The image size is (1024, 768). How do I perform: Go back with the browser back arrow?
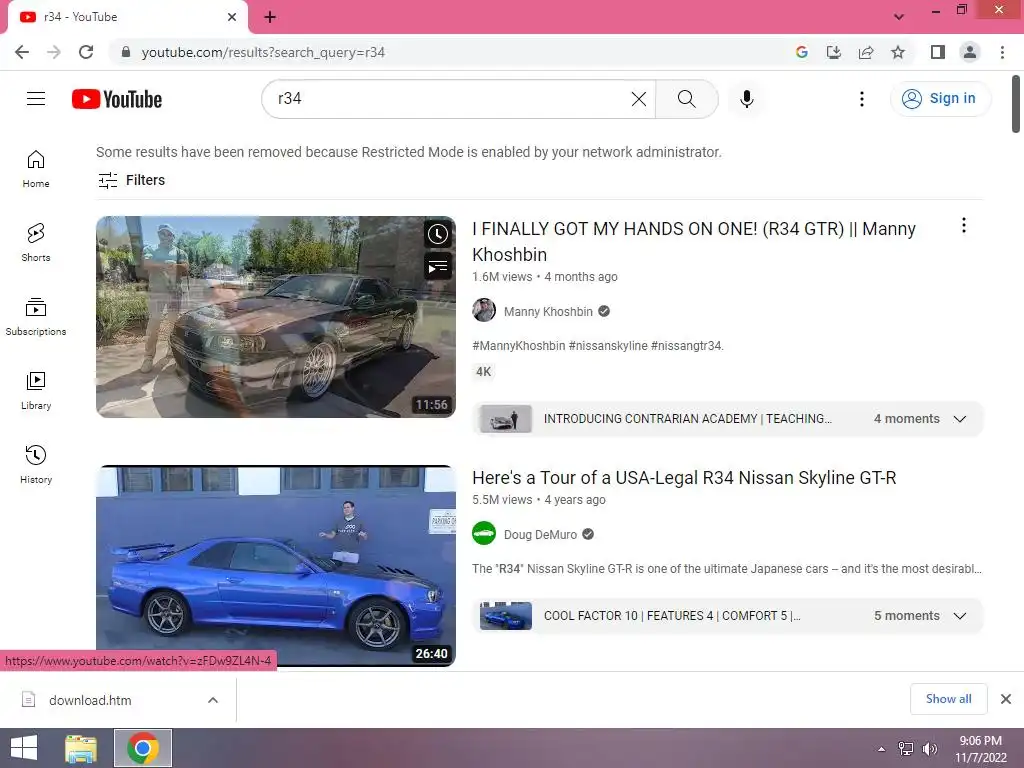click(22, 52)
